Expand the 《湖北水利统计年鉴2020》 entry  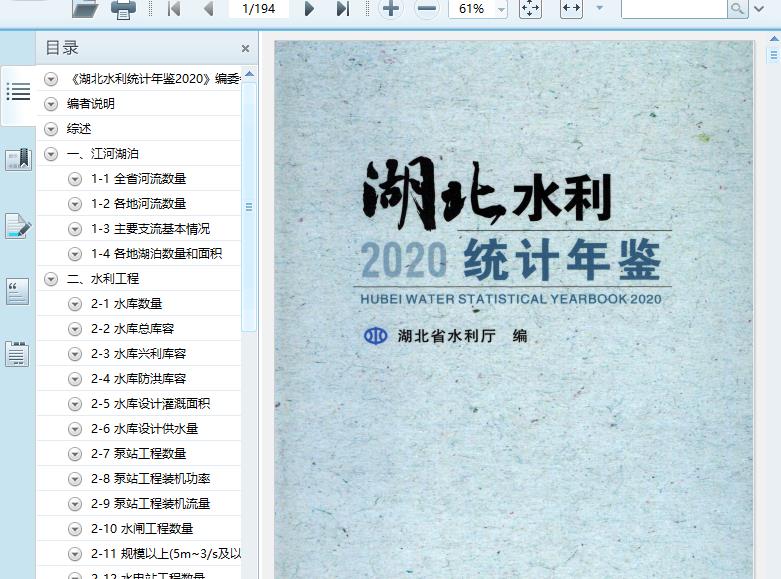(x=51, y=79)
